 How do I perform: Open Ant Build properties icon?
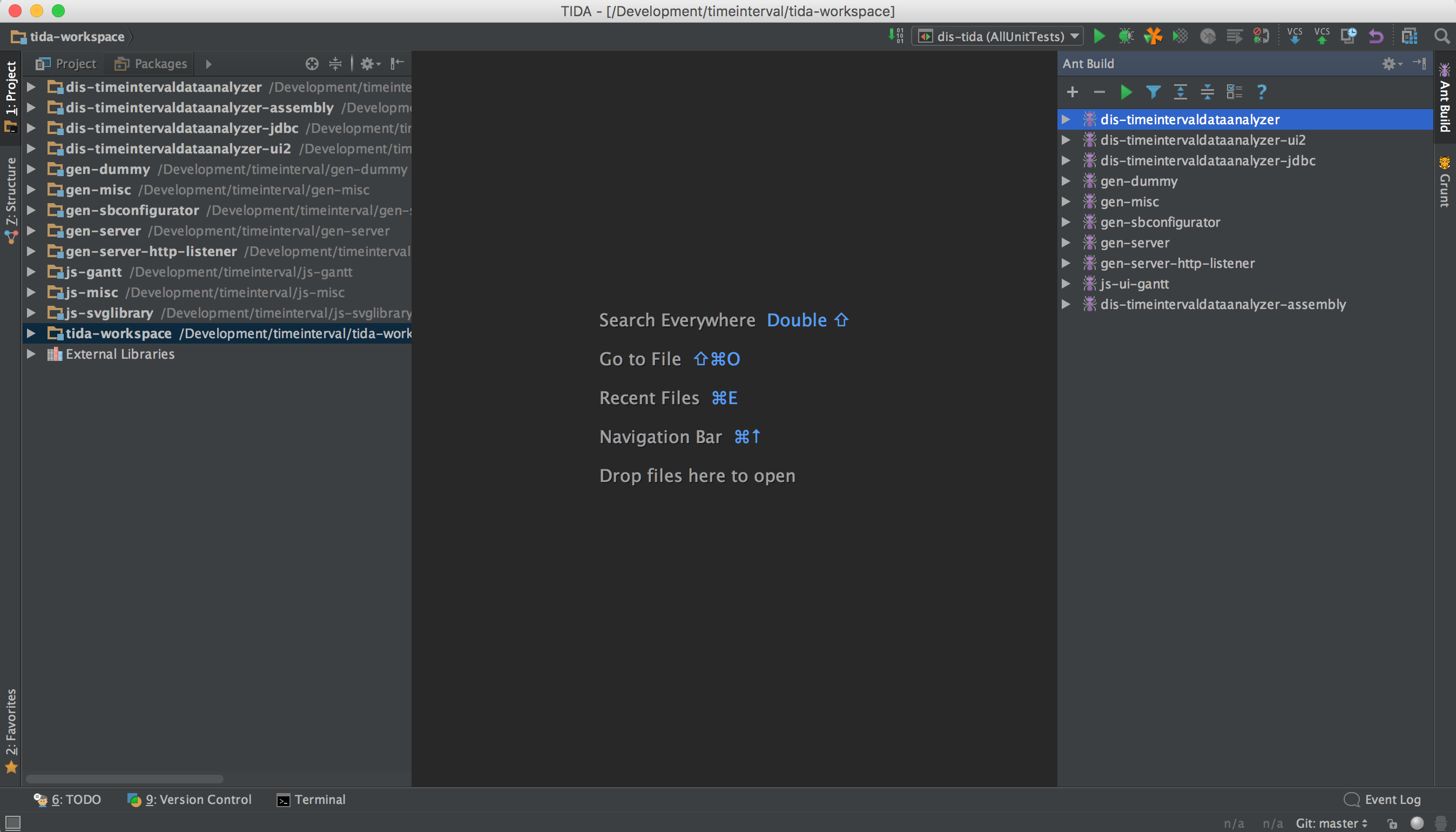1234,92
